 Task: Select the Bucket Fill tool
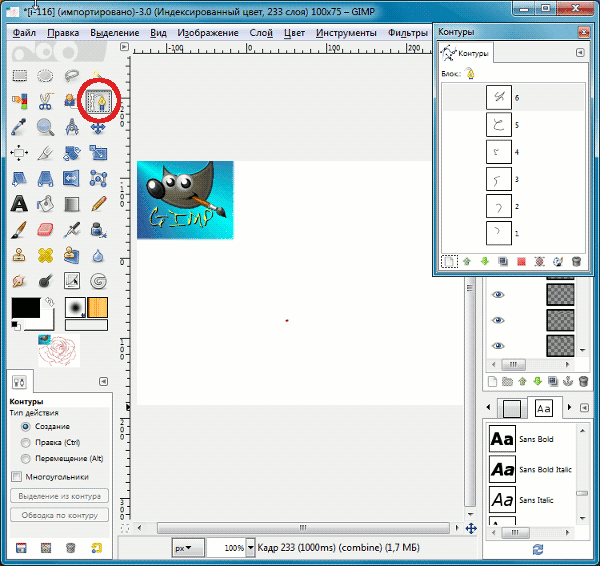[x=45, y=204]
